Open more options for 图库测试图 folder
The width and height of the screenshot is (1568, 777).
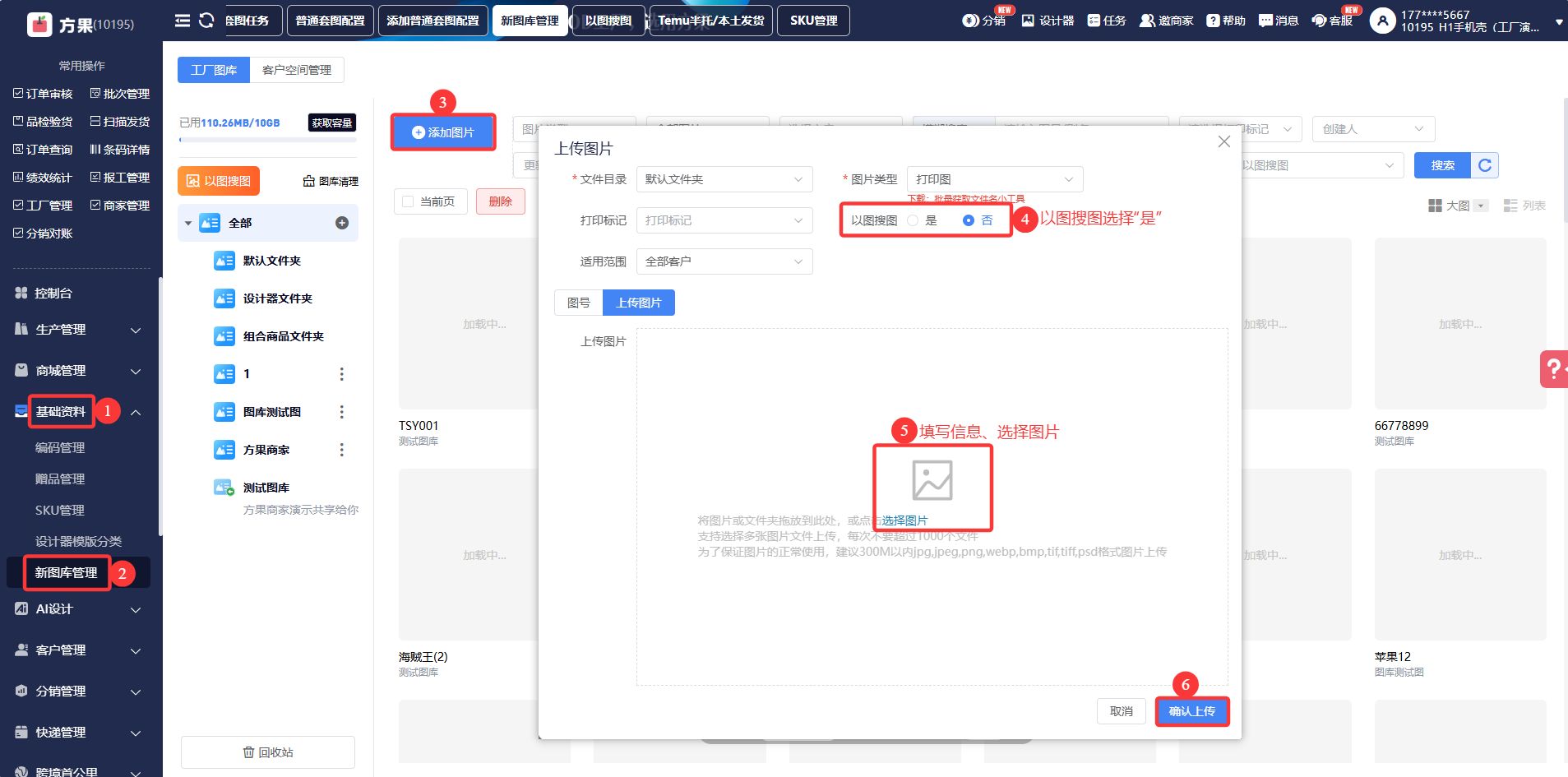[x=342, y=412]
